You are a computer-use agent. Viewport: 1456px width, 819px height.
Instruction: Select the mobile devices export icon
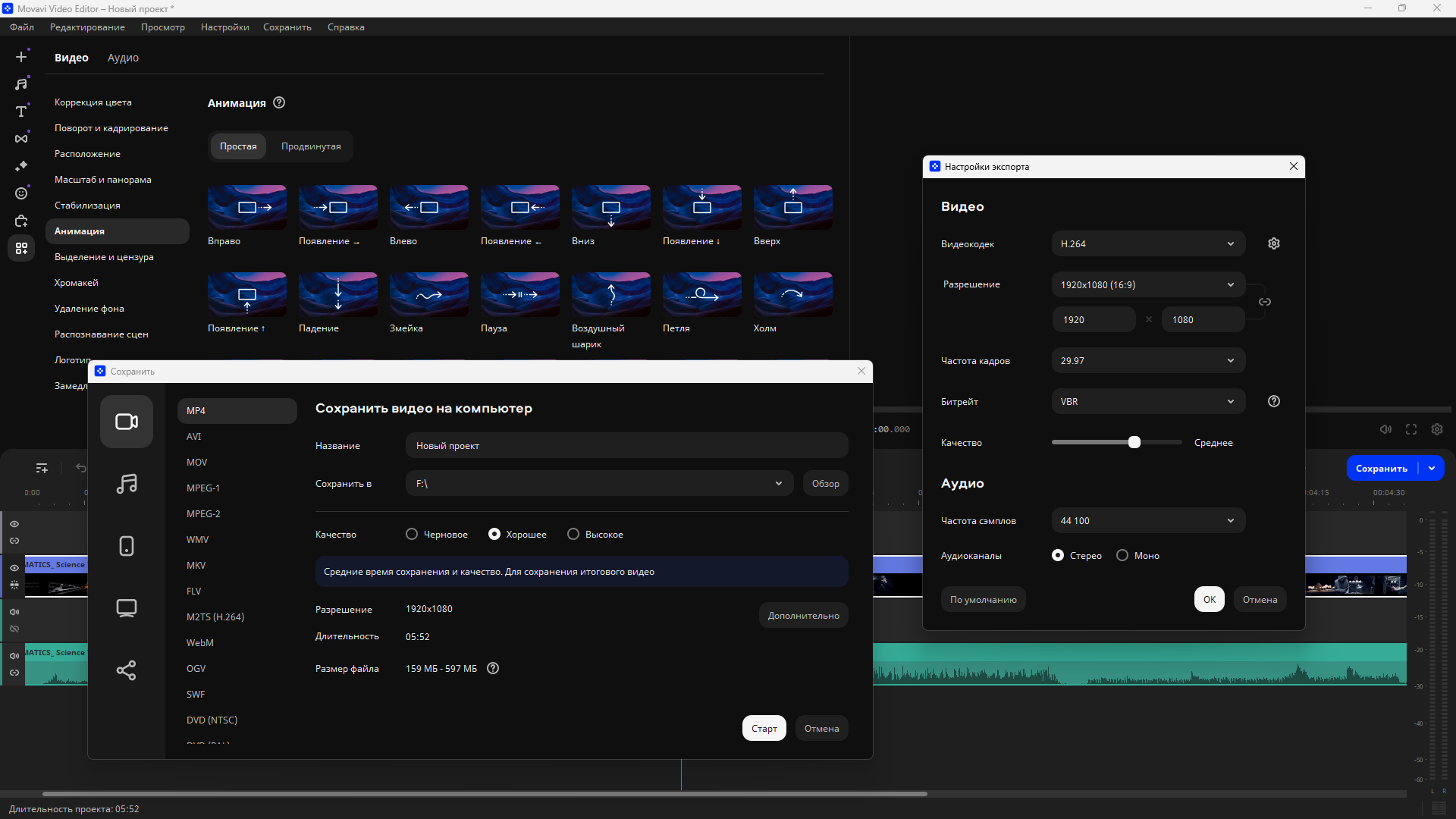127,546
